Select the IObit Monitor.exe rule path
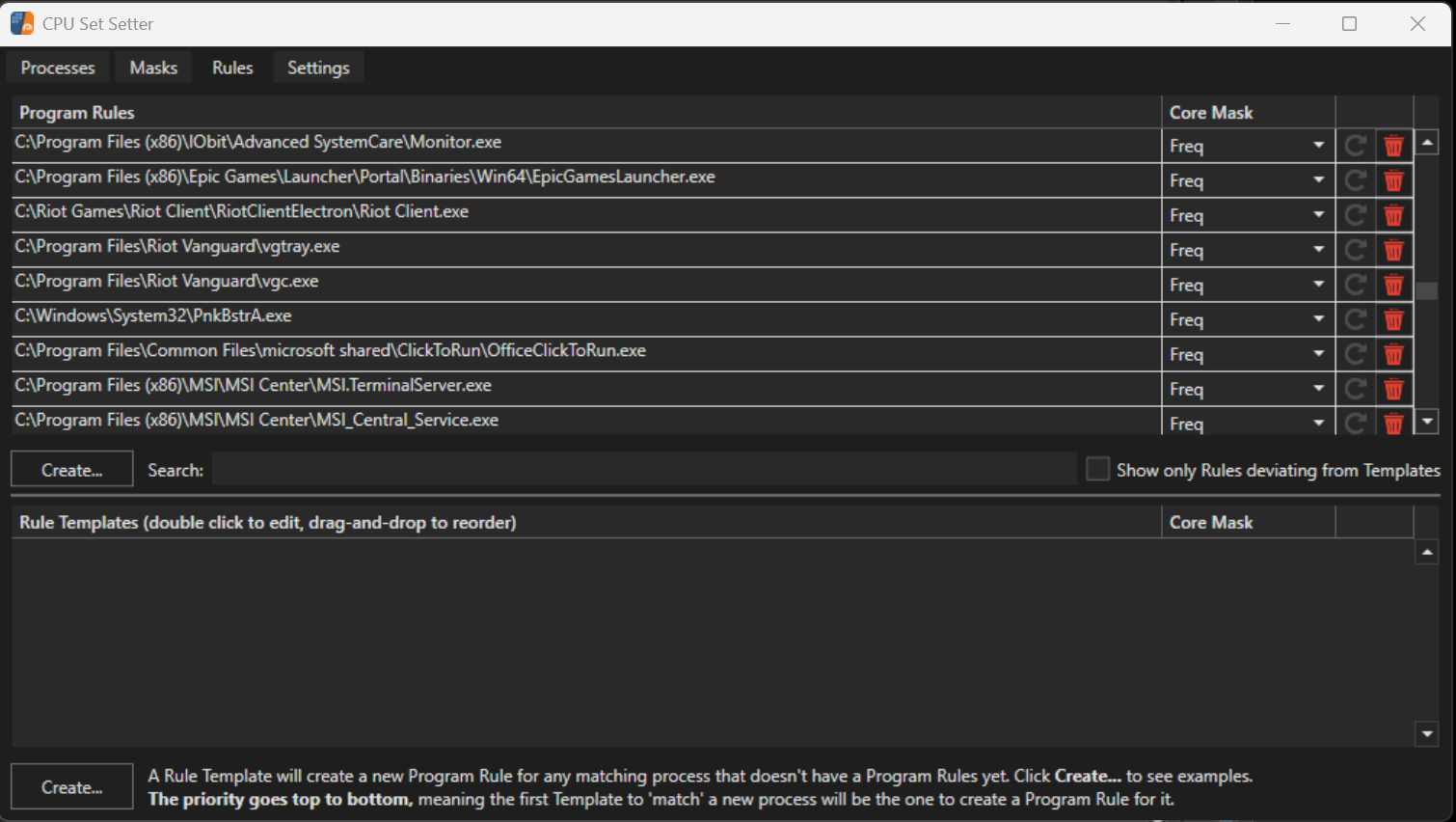The height and width of the screenshot is (822, 1456). [258, 142]
